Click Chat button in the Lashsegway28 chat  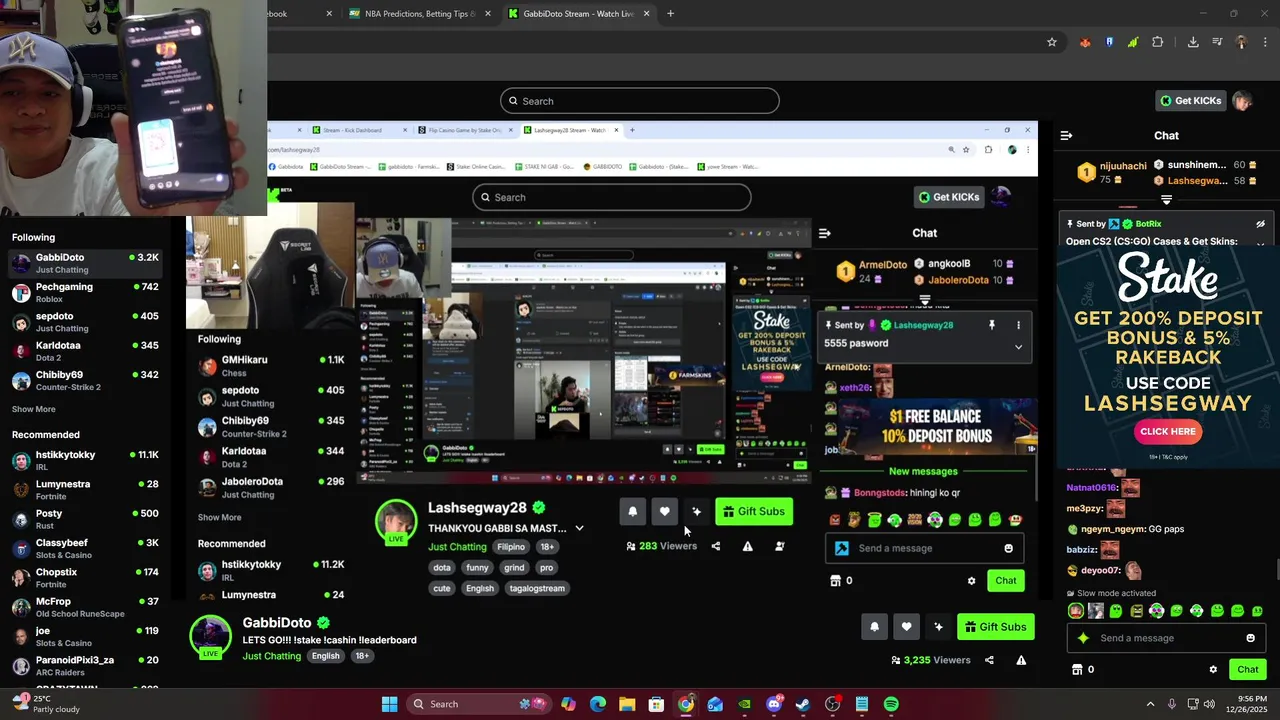(x=1005, y=580)
